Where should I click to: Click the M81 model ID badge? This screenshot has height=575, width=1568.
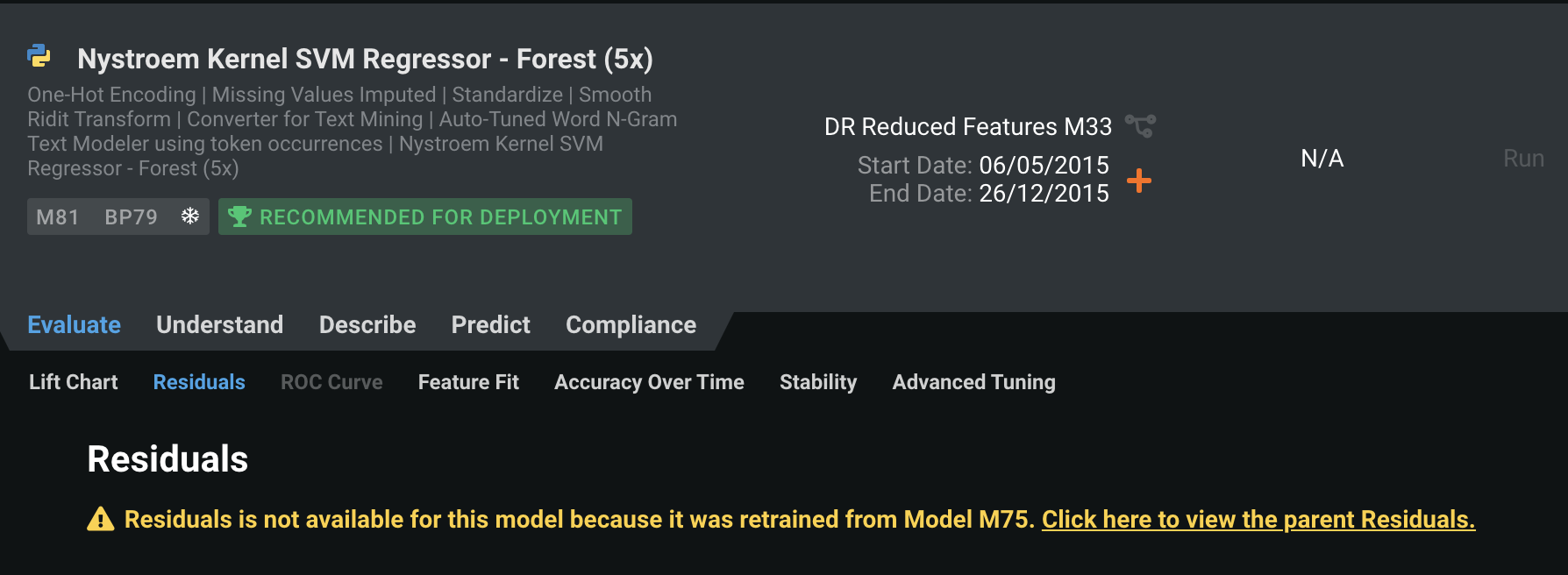coord(58,217)
